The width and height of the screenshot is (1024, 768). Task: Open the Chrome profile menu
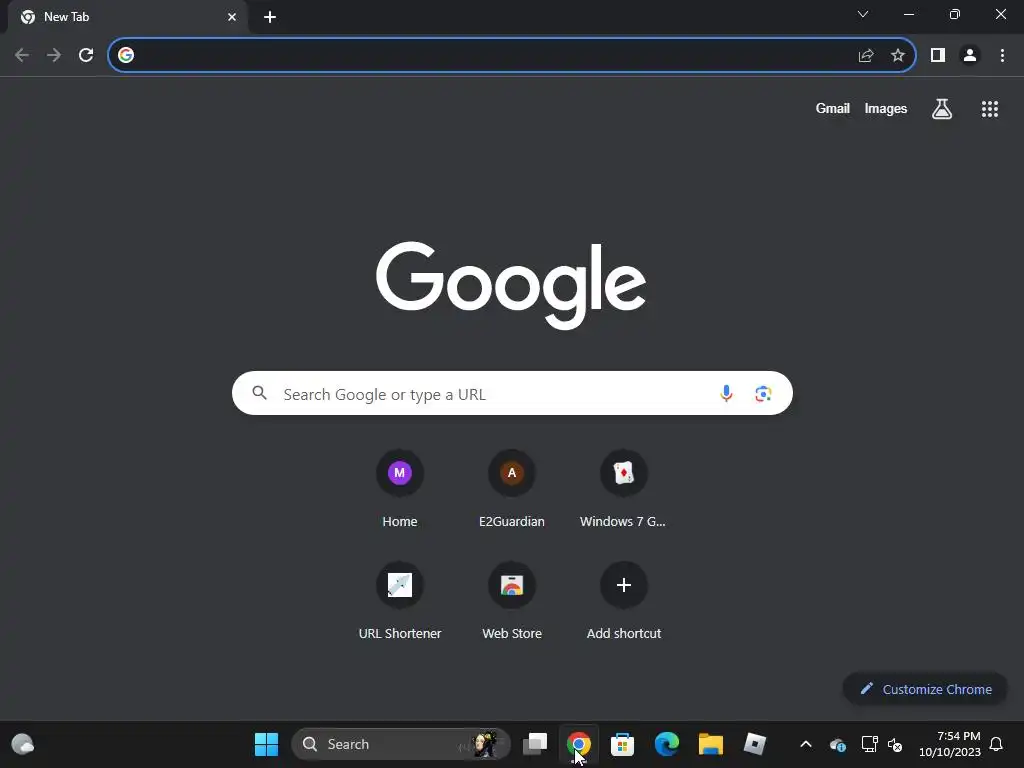point(970,56)
